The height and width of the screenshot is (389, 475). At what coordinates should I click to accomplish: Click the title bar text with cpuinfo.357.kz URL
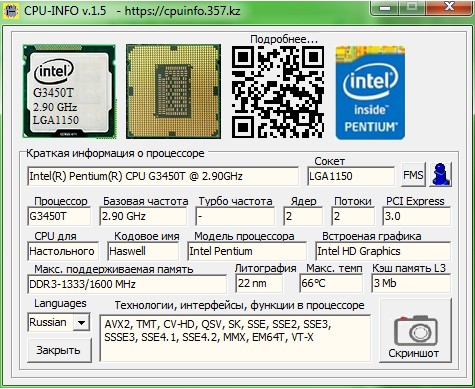pyautogui.click(x=132, y=11)
